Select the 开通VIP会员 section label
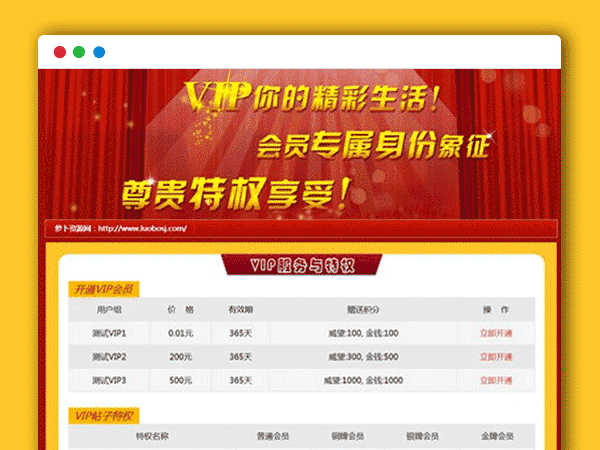600x450 pixels. pos(102,289)
